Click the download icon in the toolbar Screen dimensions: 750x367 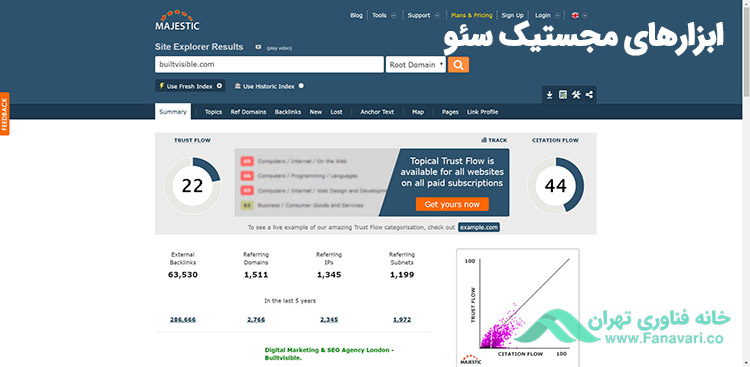point(550,95)
